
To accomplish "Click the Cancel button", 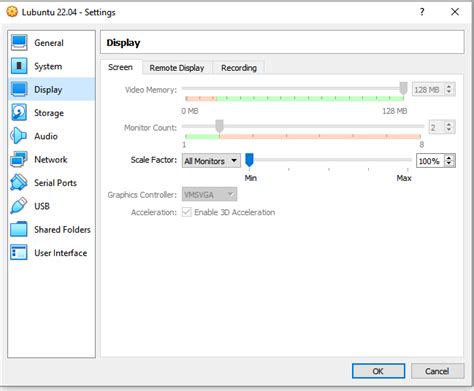I will tap(437, 371).
